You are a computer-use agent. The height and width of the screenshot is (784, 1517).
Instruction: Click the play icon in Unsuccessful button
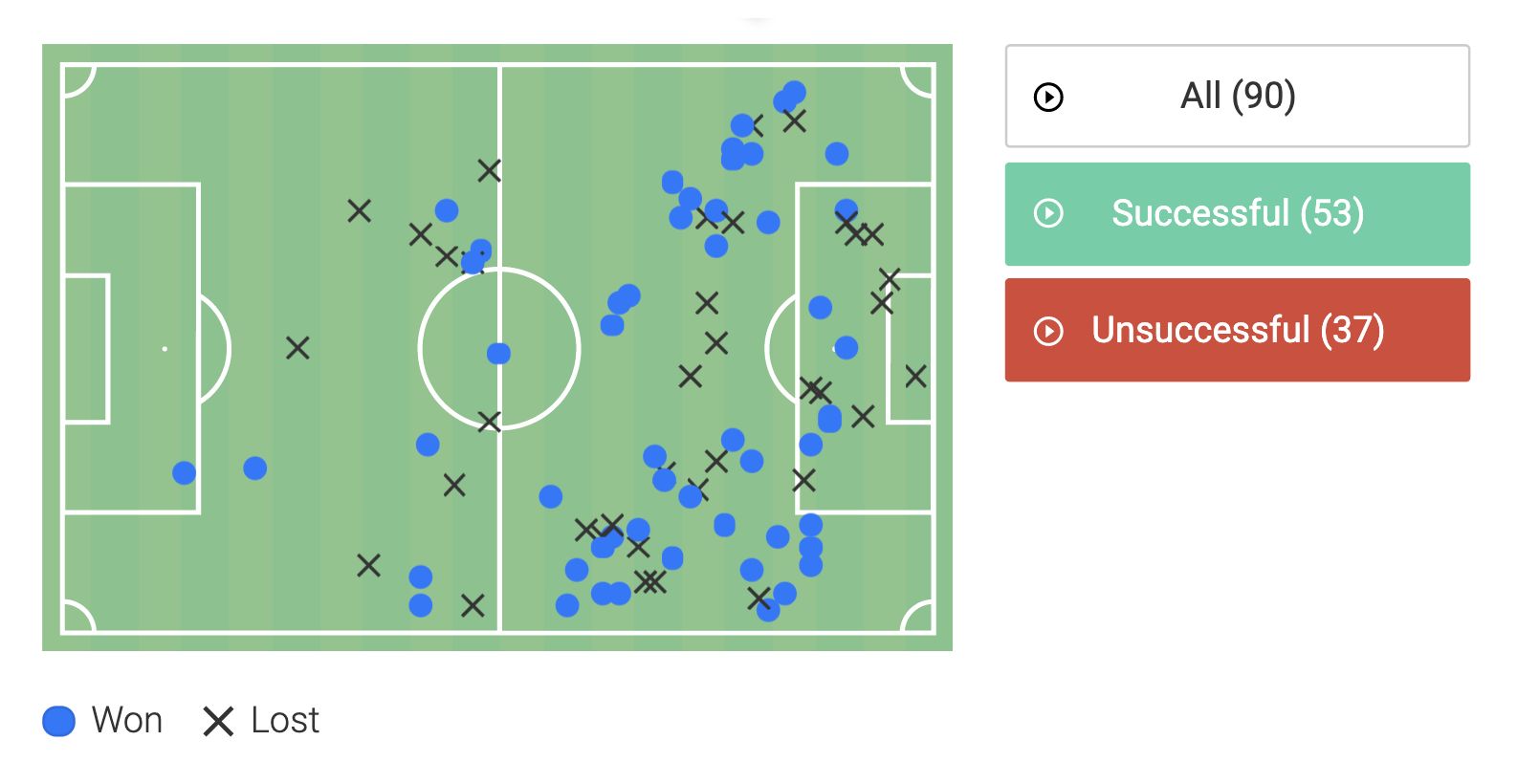coord(1048,331)
